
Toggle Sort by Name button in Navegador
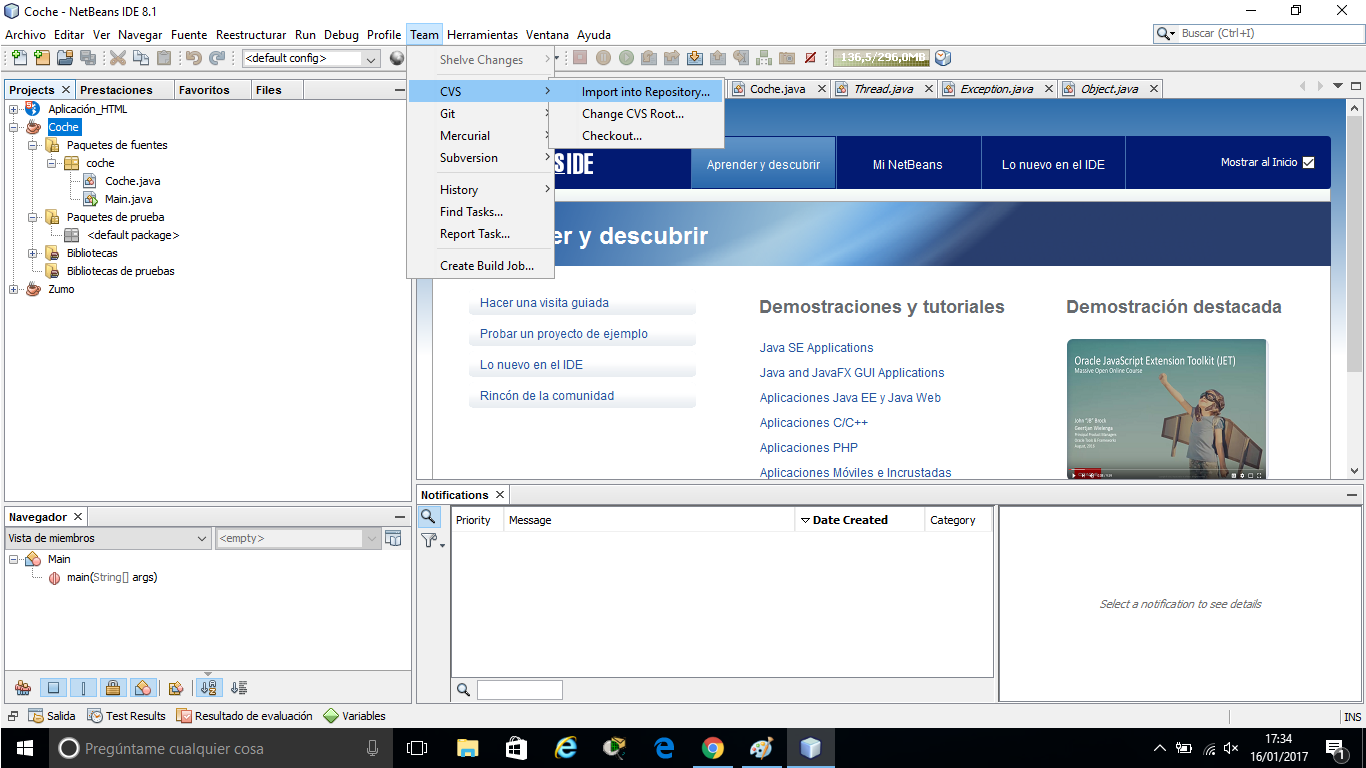208,688
